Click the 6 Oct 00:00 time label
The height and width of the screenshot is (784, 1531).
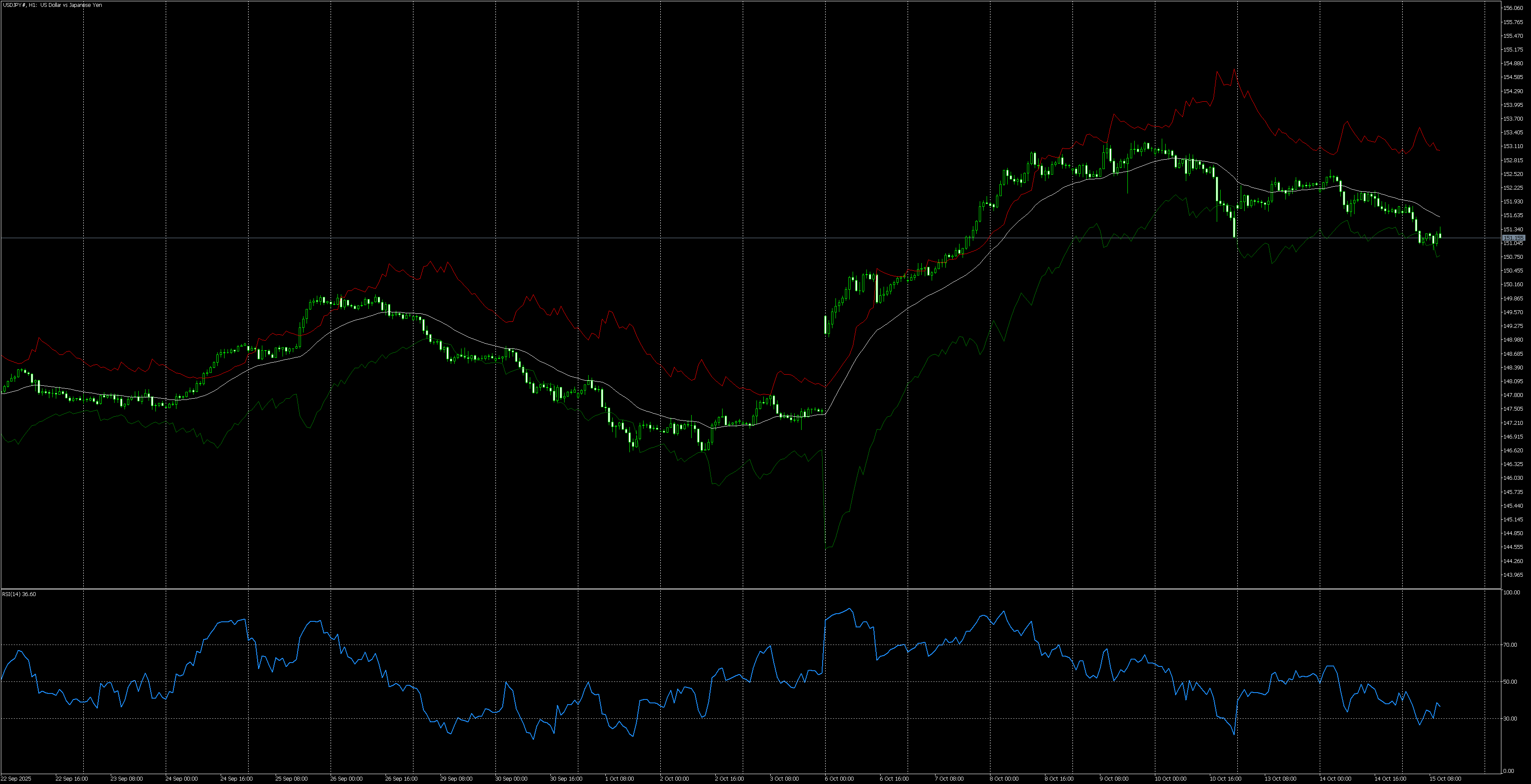click(838, 779)
